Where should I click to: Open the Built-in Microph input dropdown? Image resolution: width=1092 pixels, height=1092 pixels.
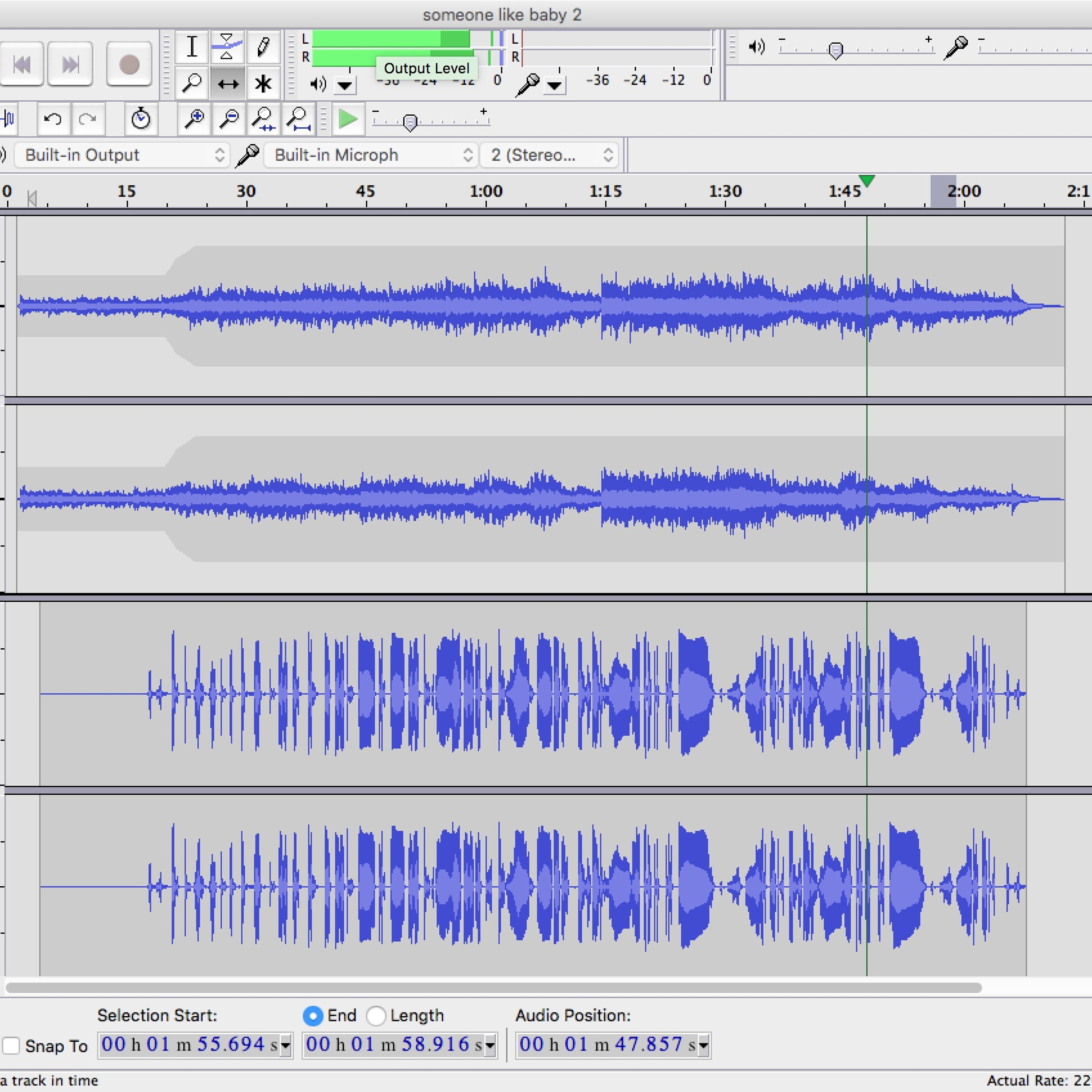pos(370,155)
